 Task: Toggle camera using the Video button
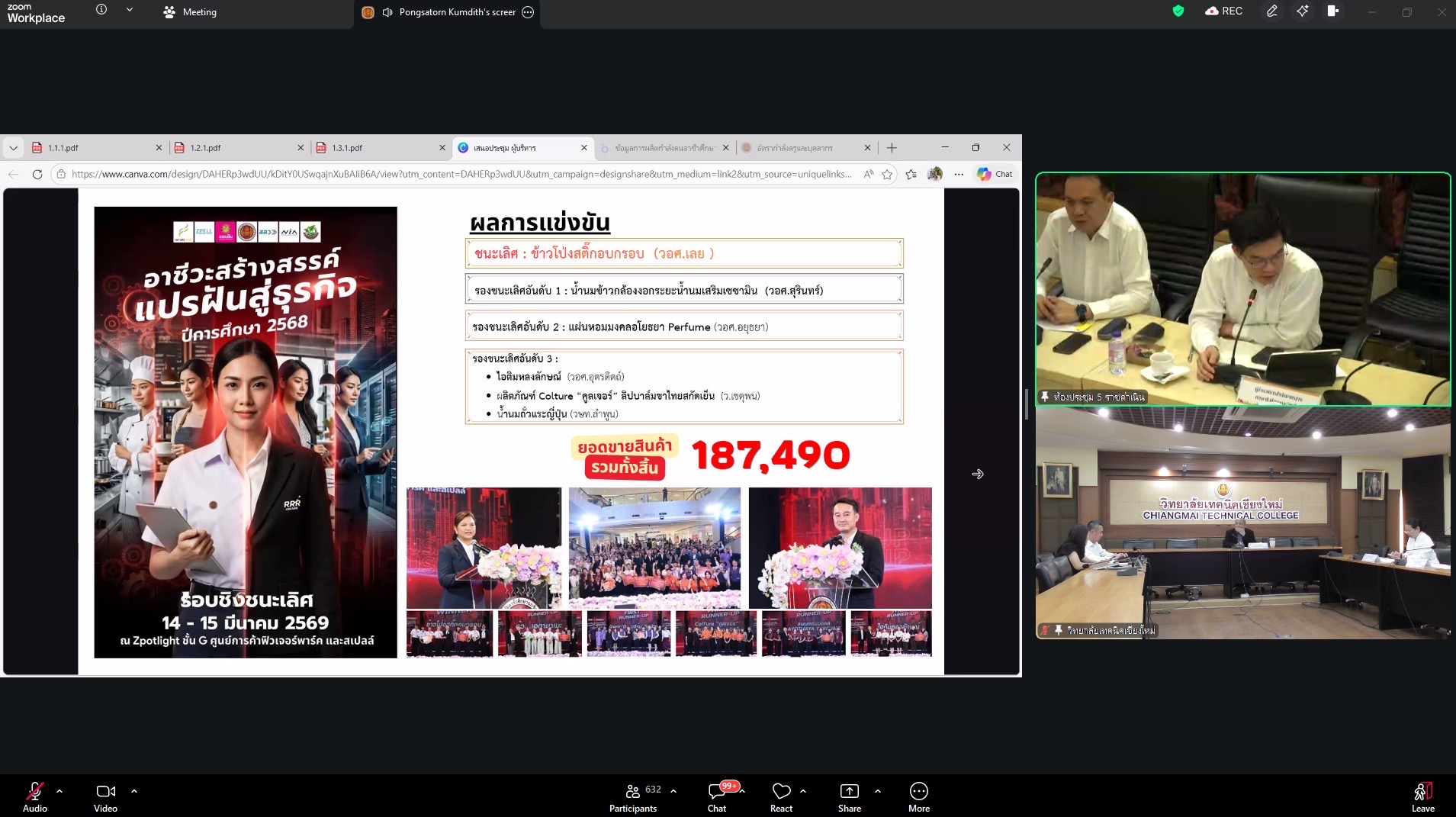(105, 796)
